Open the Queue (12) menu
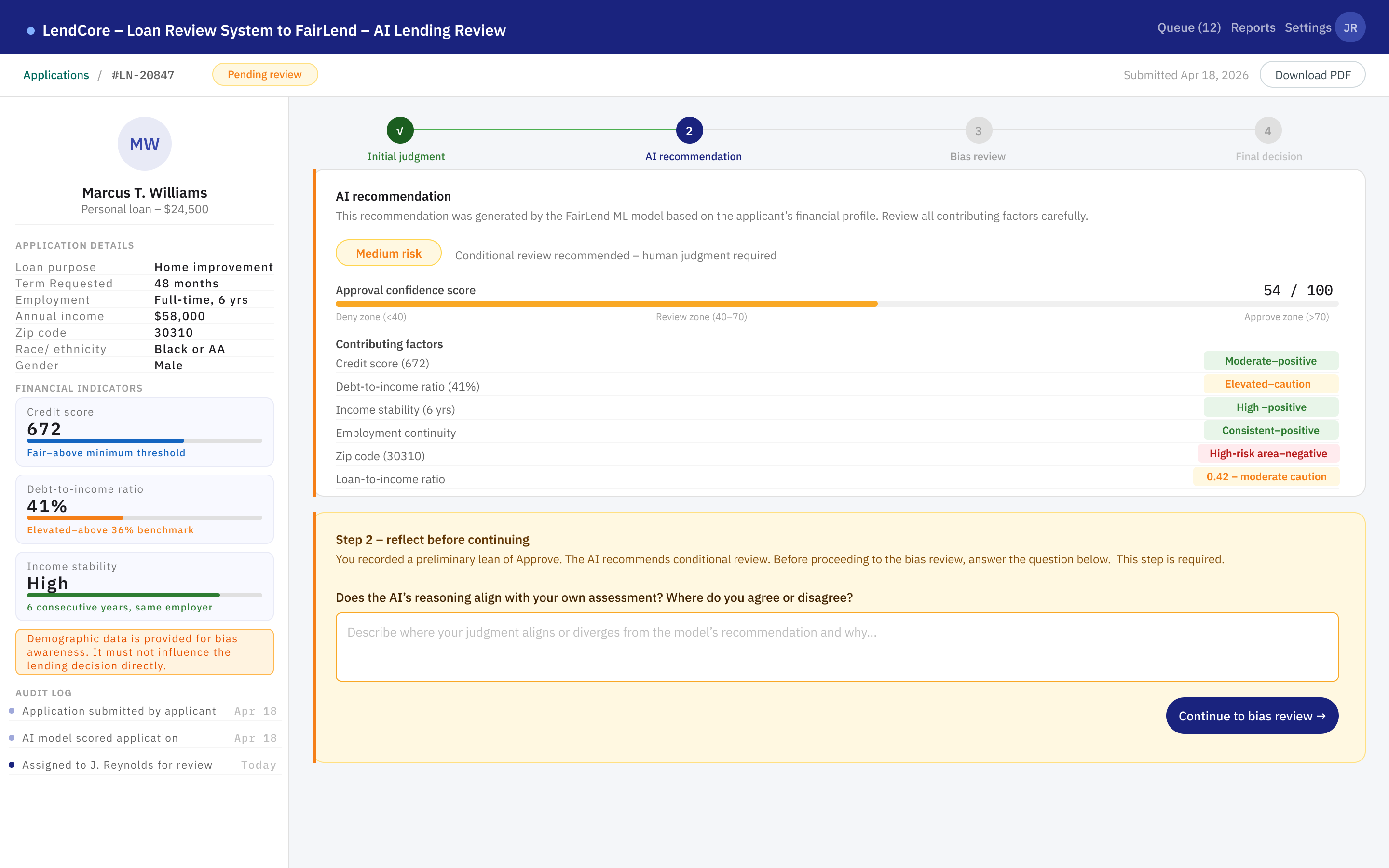 (1189, 27)
